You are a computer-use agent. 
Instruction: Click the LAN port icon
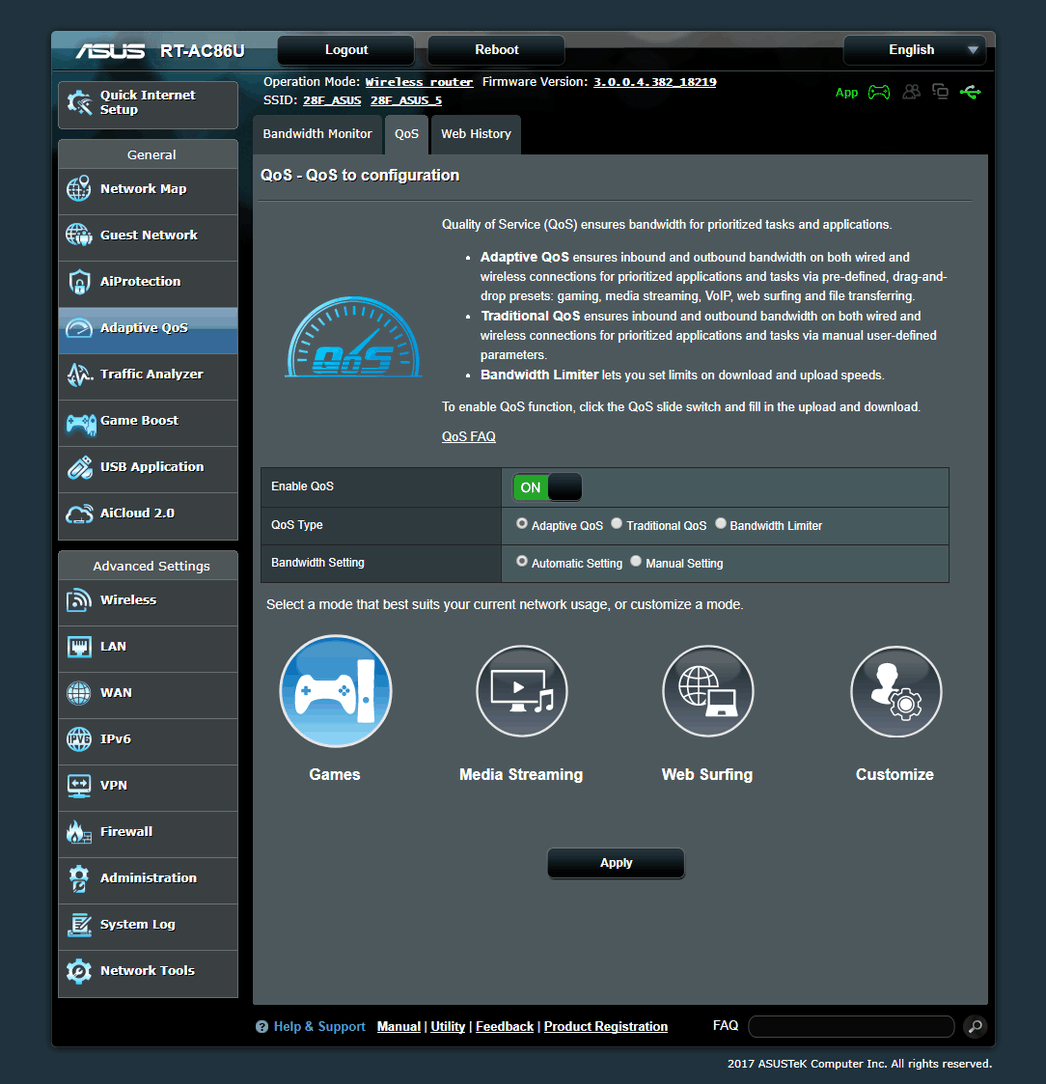[x=79, y=647]
